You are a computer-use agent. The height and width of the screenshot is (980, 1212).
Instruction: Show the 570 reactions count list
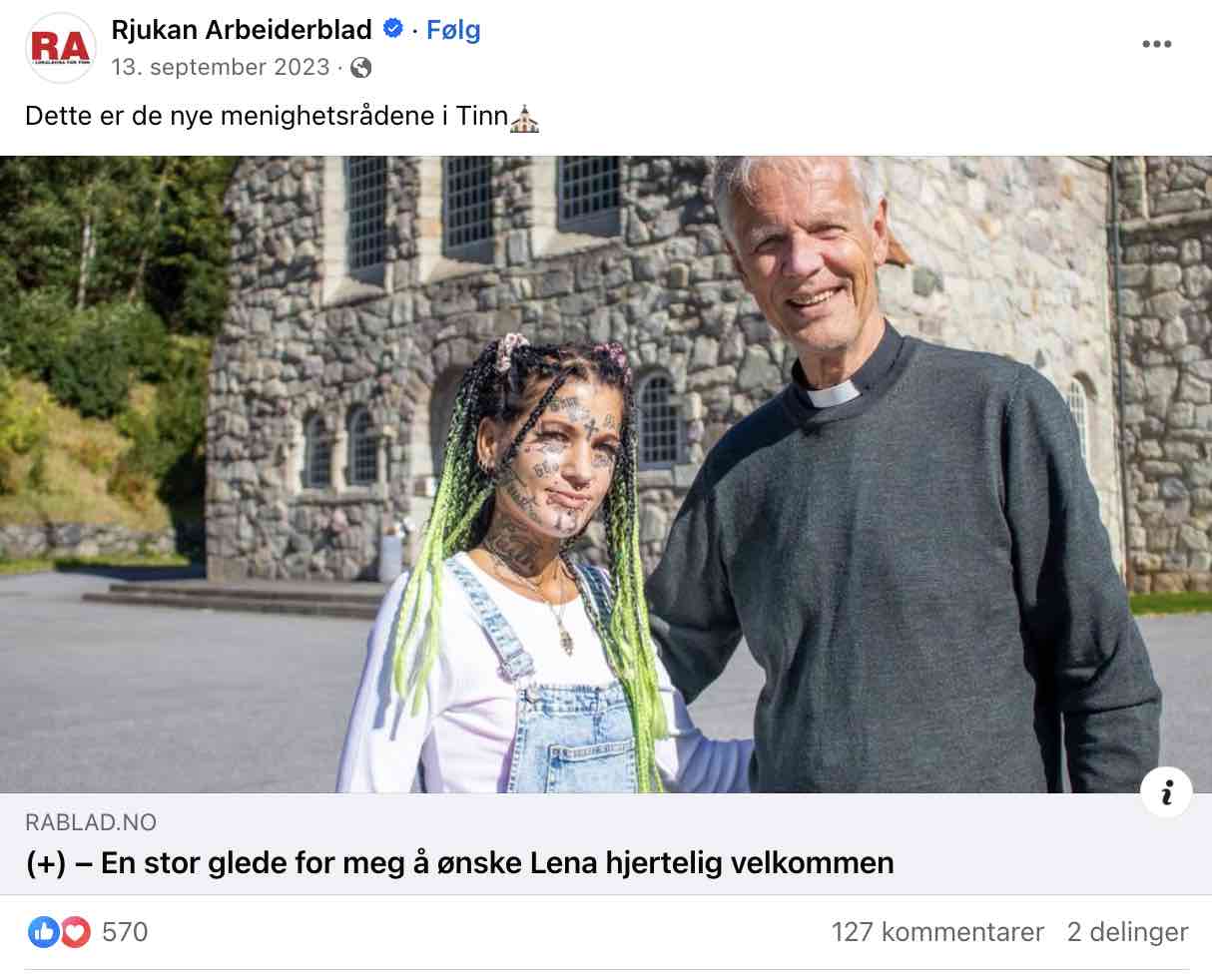tap(125, 932)
